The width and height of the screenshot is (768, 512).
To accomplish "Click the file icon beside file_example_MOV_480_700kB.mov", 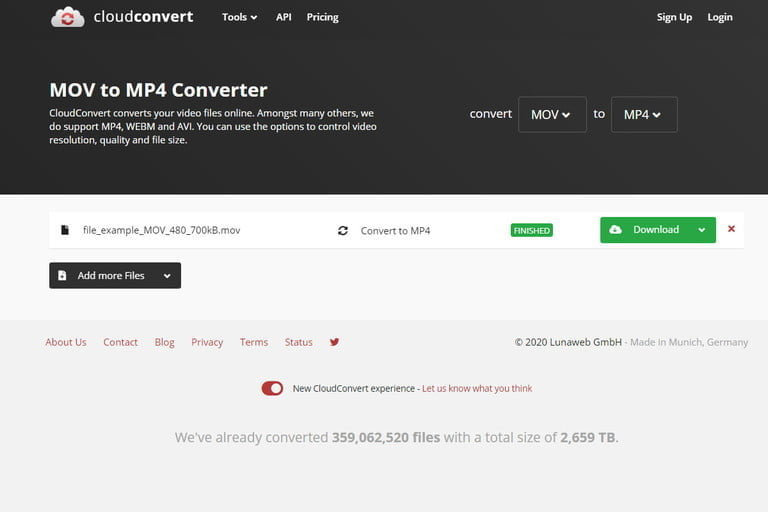I will pyautogui.click(x=65, y=230).
